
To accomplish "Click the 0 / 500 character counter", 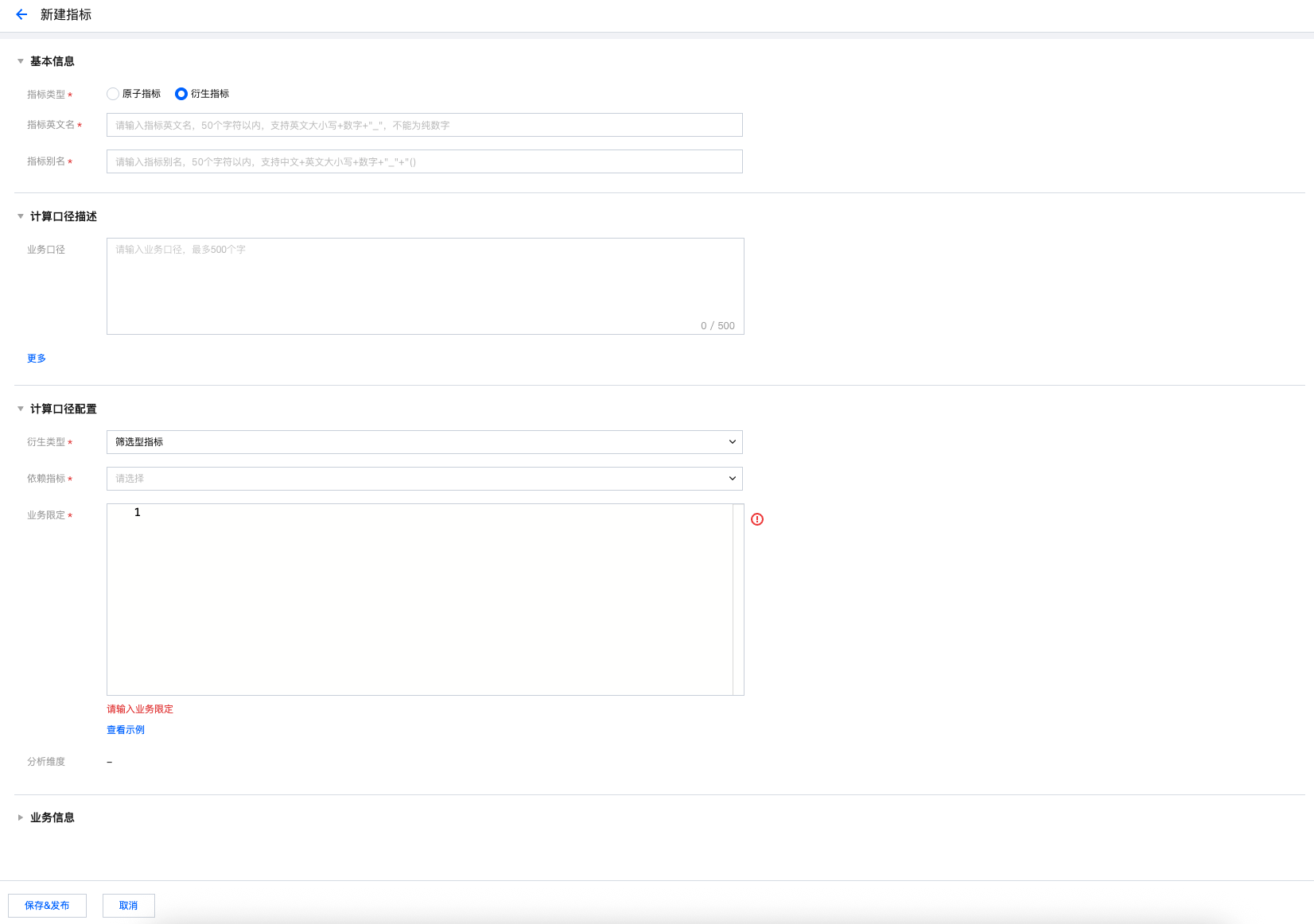I will click(717, 326).
